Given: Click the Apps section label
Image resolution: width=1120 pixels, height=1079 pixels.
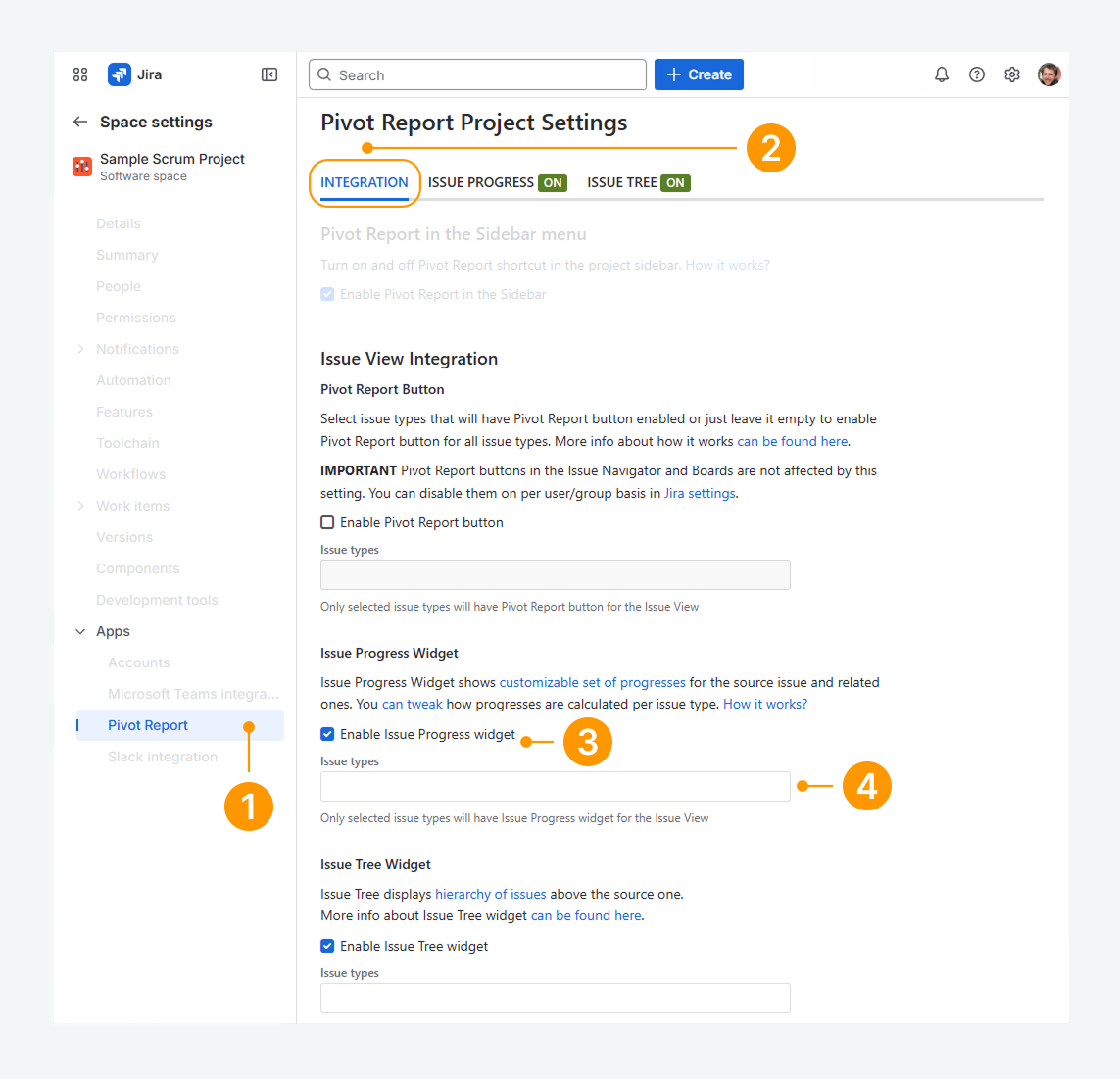Looking at the screenshot, I should [x=113, y=632].
